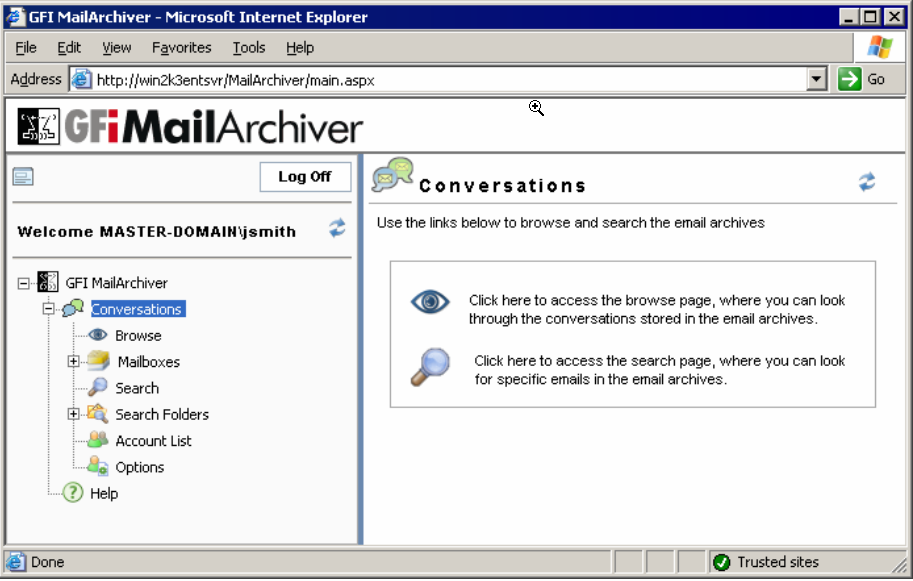The height and width of the screenshot is (581, 913).
Task: Refresh the Conversations page with the top-right icon
Action: tap(867, 182)
